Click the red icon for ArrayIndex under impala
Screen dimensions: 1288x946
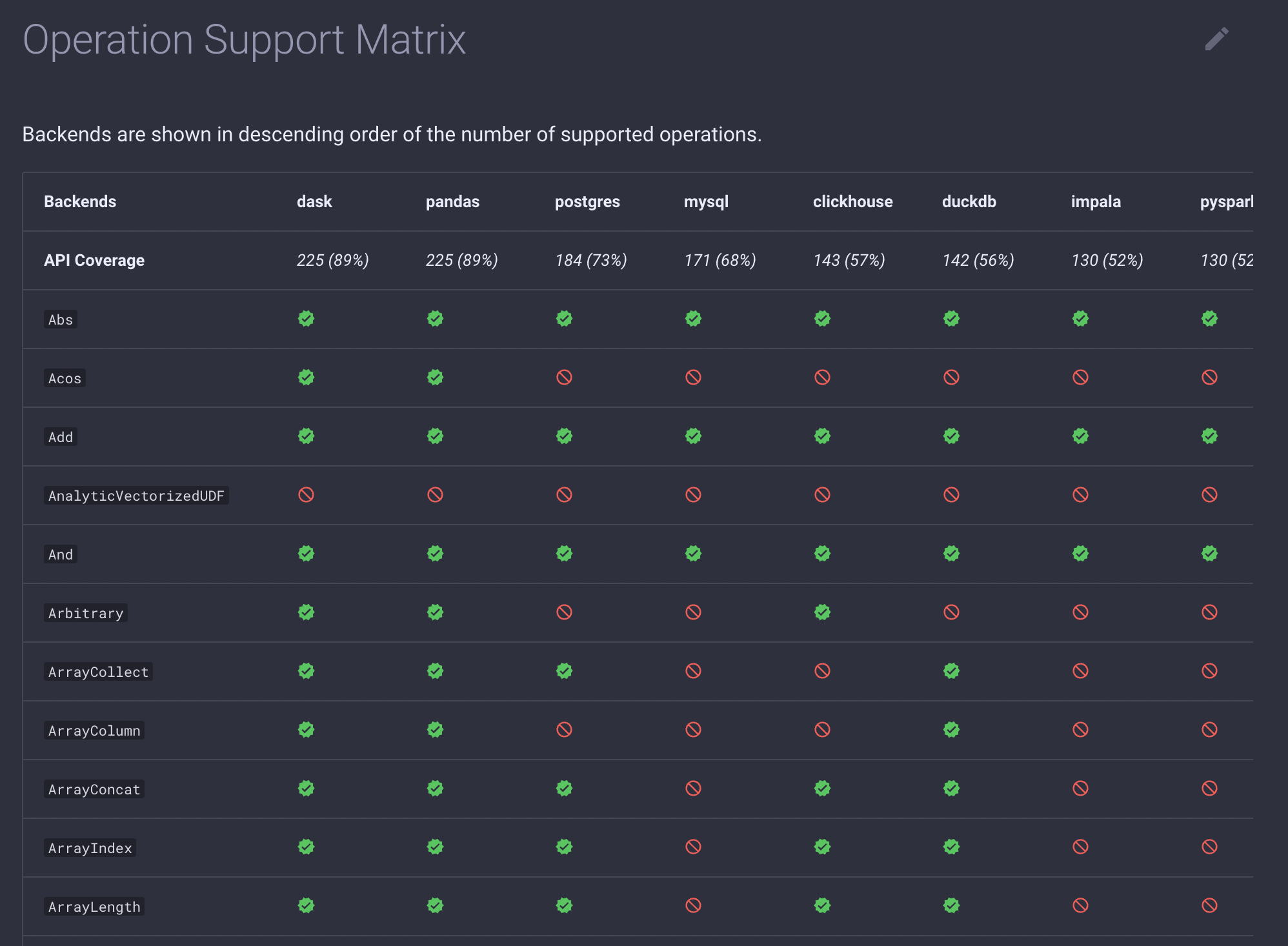click(x=1080, y=847)
